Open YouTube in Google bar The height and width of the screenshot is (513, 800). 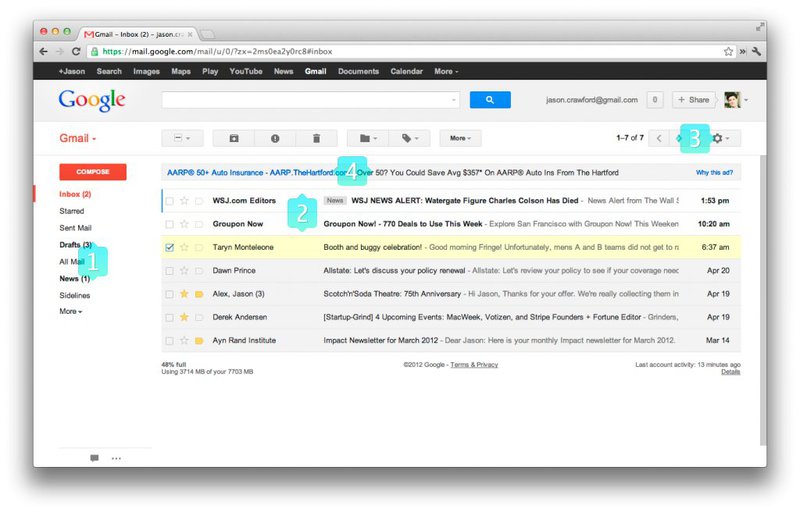coord(246,71)
